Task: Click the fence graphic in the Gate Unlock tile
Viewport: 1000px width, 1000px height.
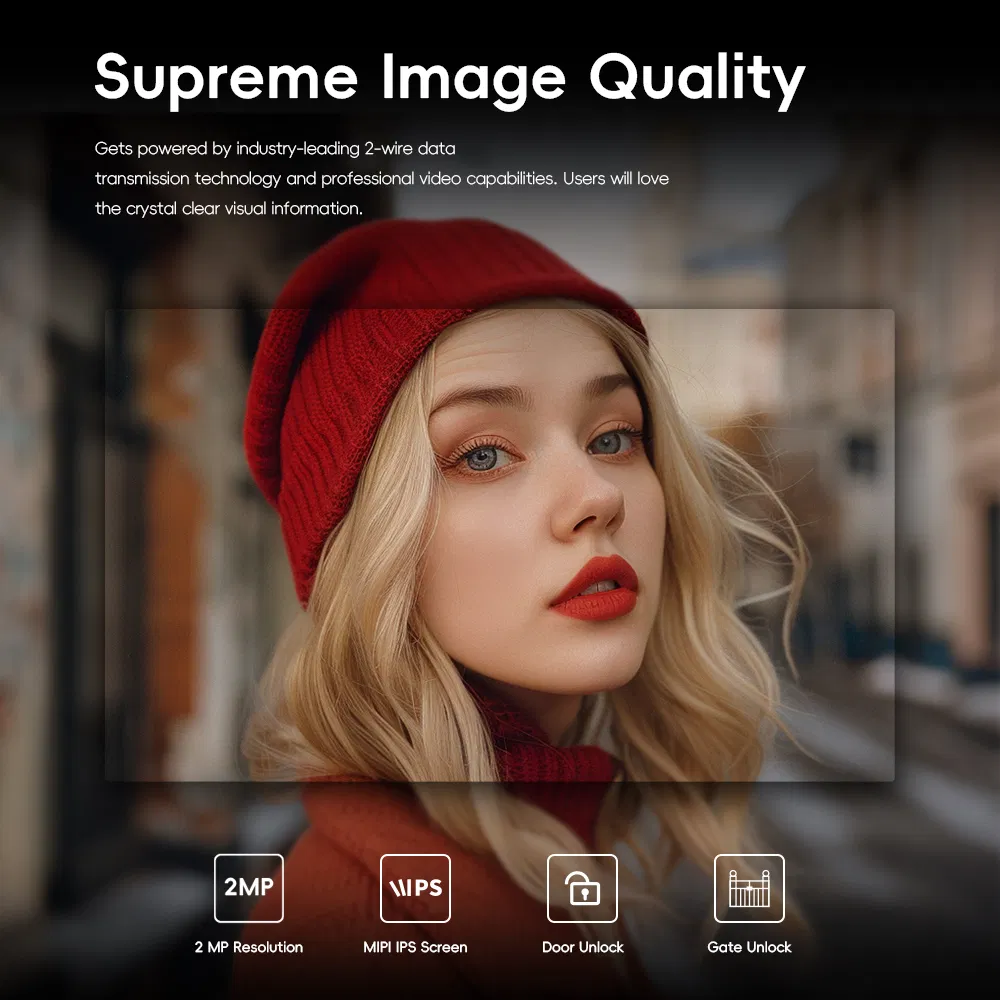Action: pyautogui.click(x=750, y=888)
